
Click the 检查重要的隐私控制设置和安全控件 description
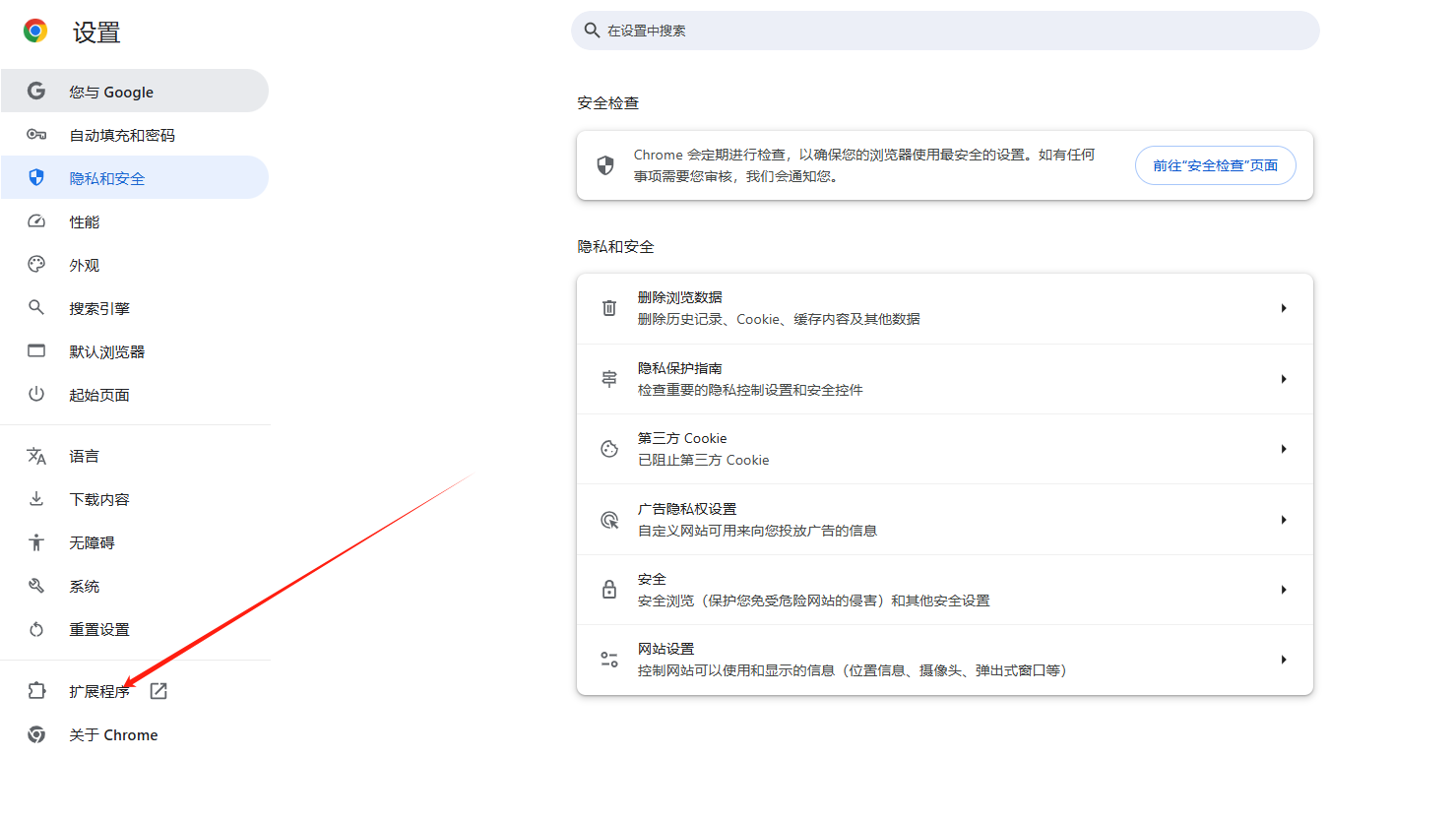point(750,390)
